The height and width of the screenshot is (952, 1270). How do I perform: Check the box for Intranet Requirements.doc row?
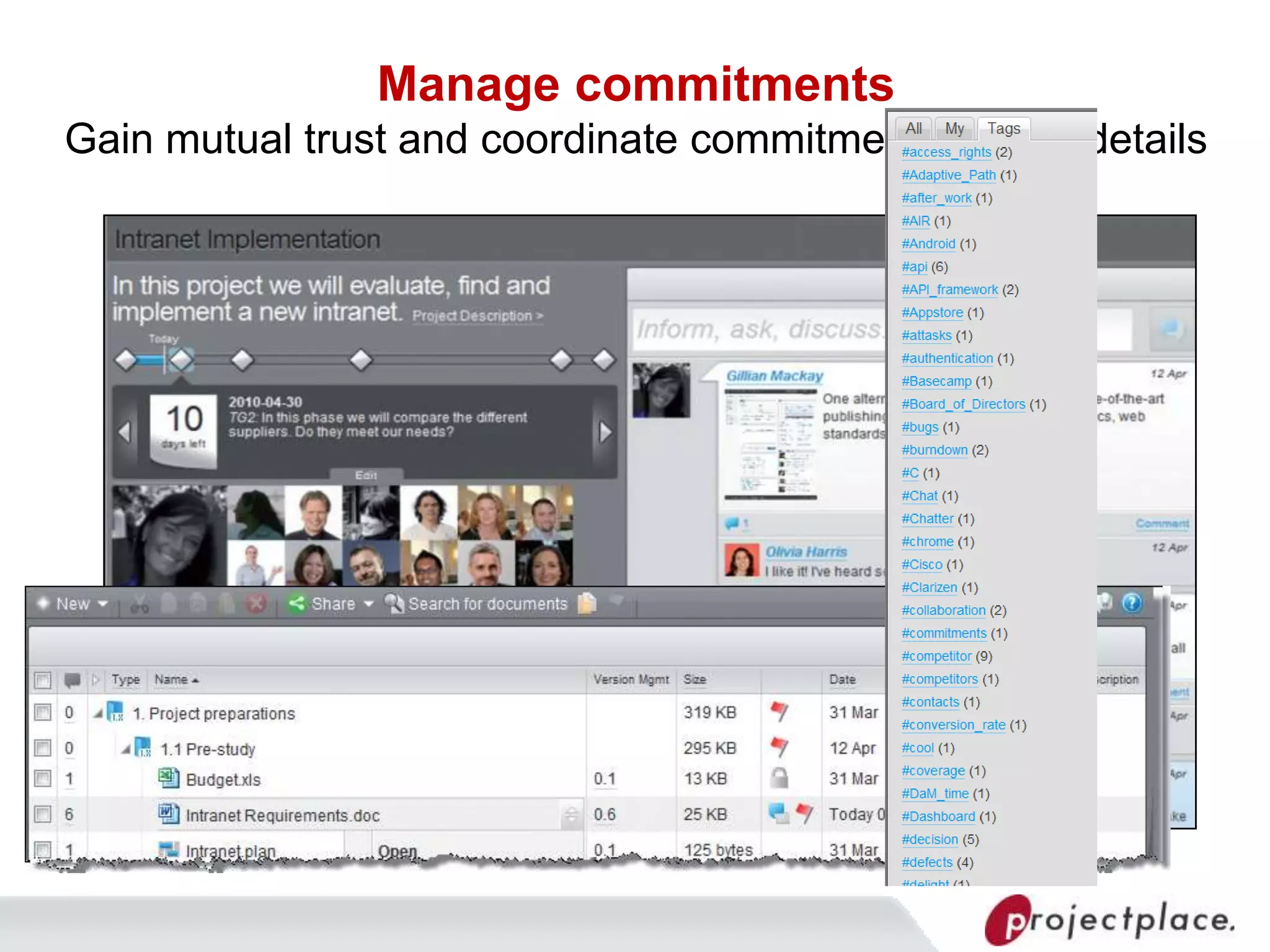point(43,814)
